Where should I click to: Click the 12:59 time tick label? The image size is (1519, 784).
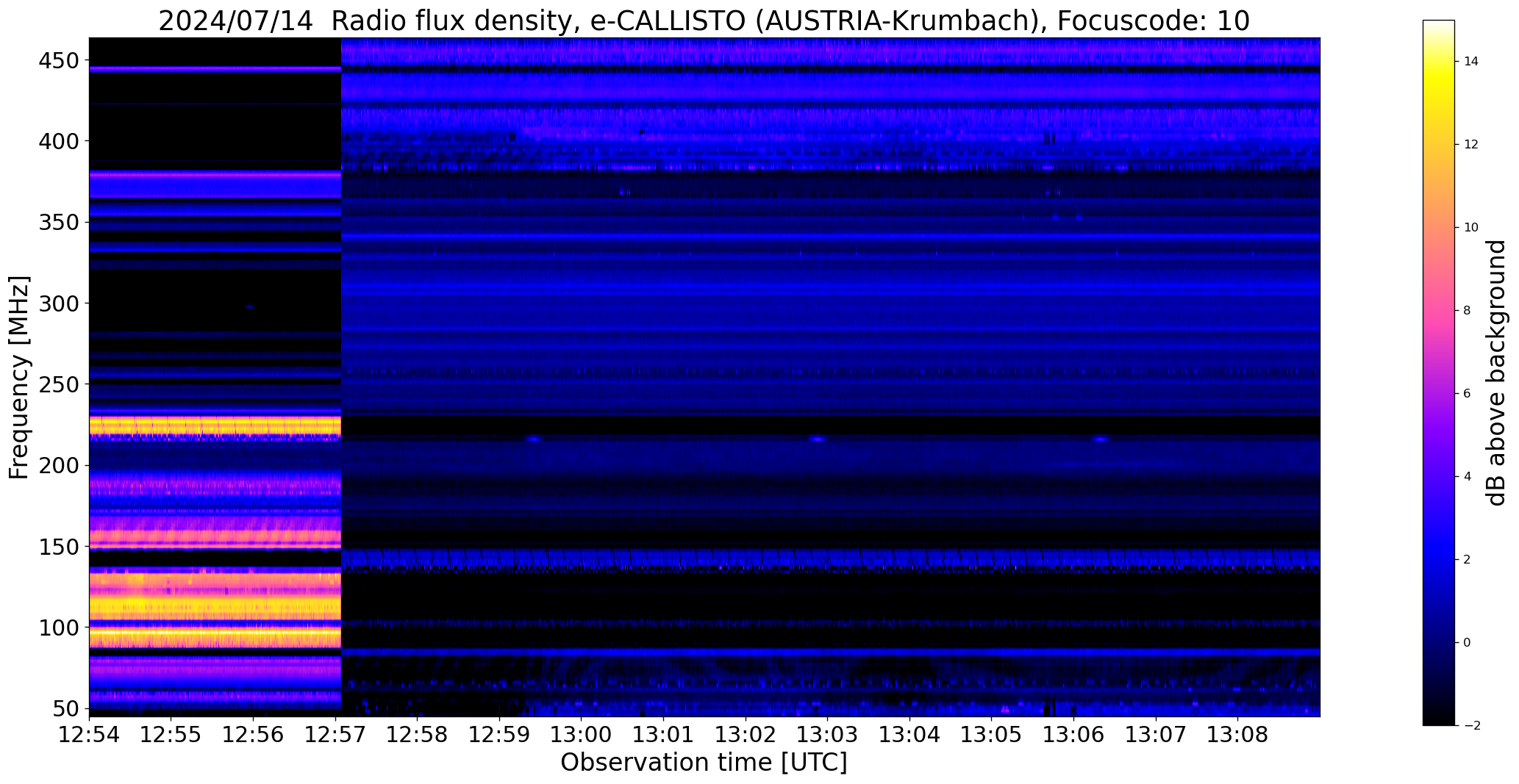point(499,733)
